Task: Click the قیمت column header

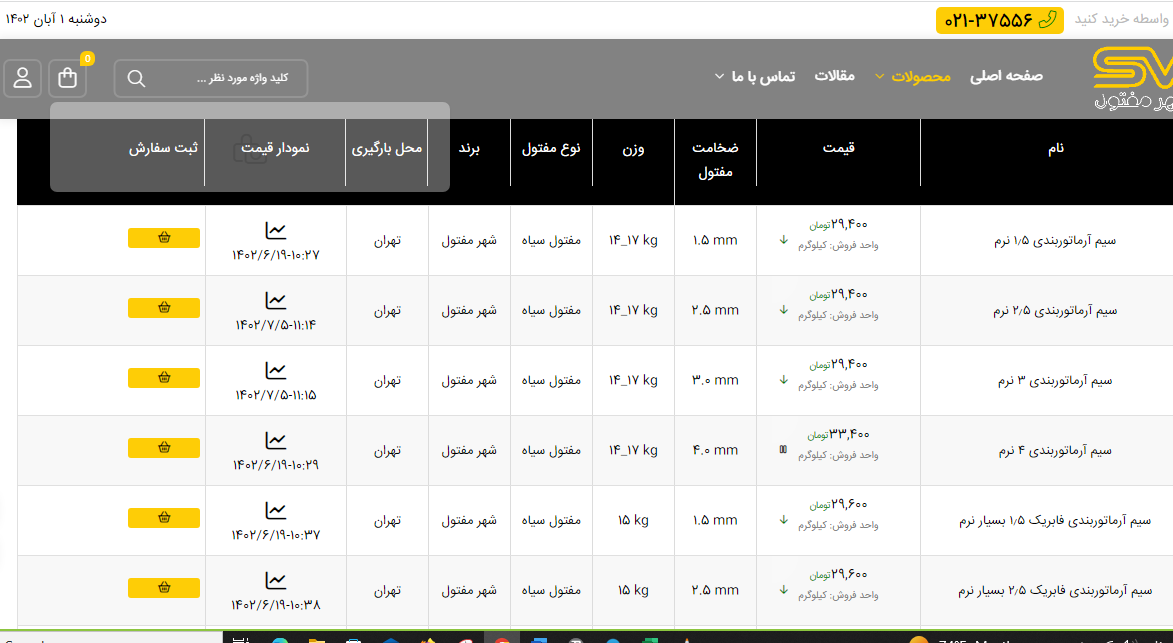Action: coord(838,148)
